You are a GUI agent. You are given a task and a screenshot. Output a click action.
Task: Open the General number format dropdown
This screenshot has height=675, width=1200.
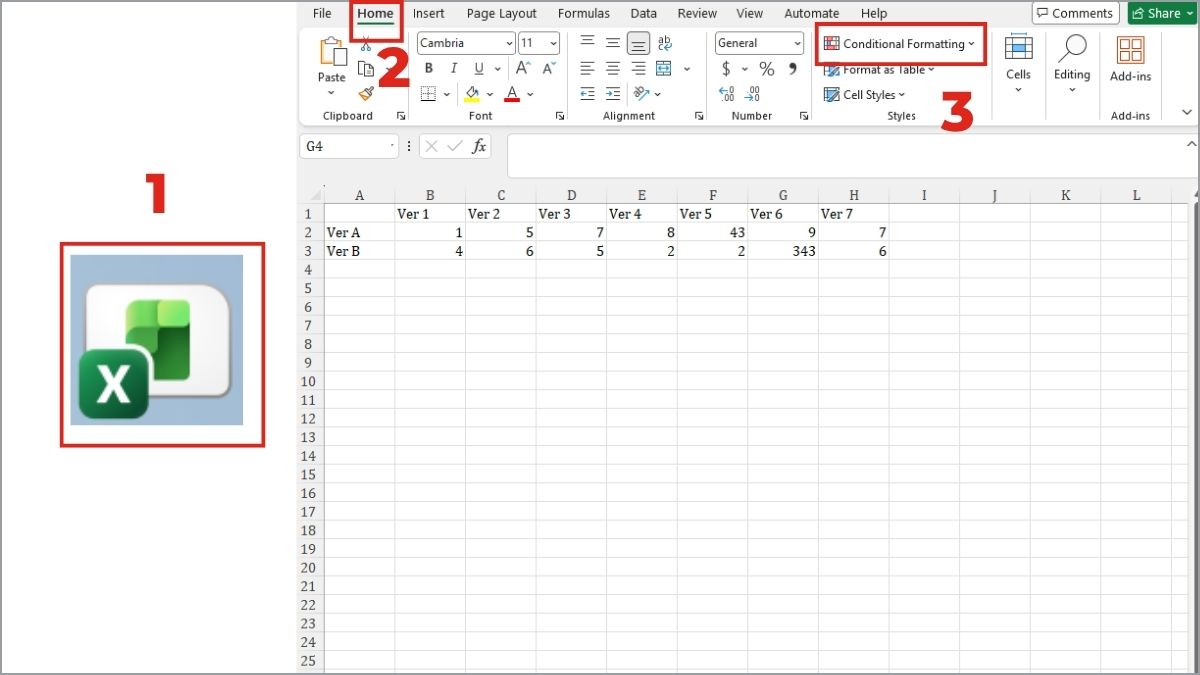(797, 43)
